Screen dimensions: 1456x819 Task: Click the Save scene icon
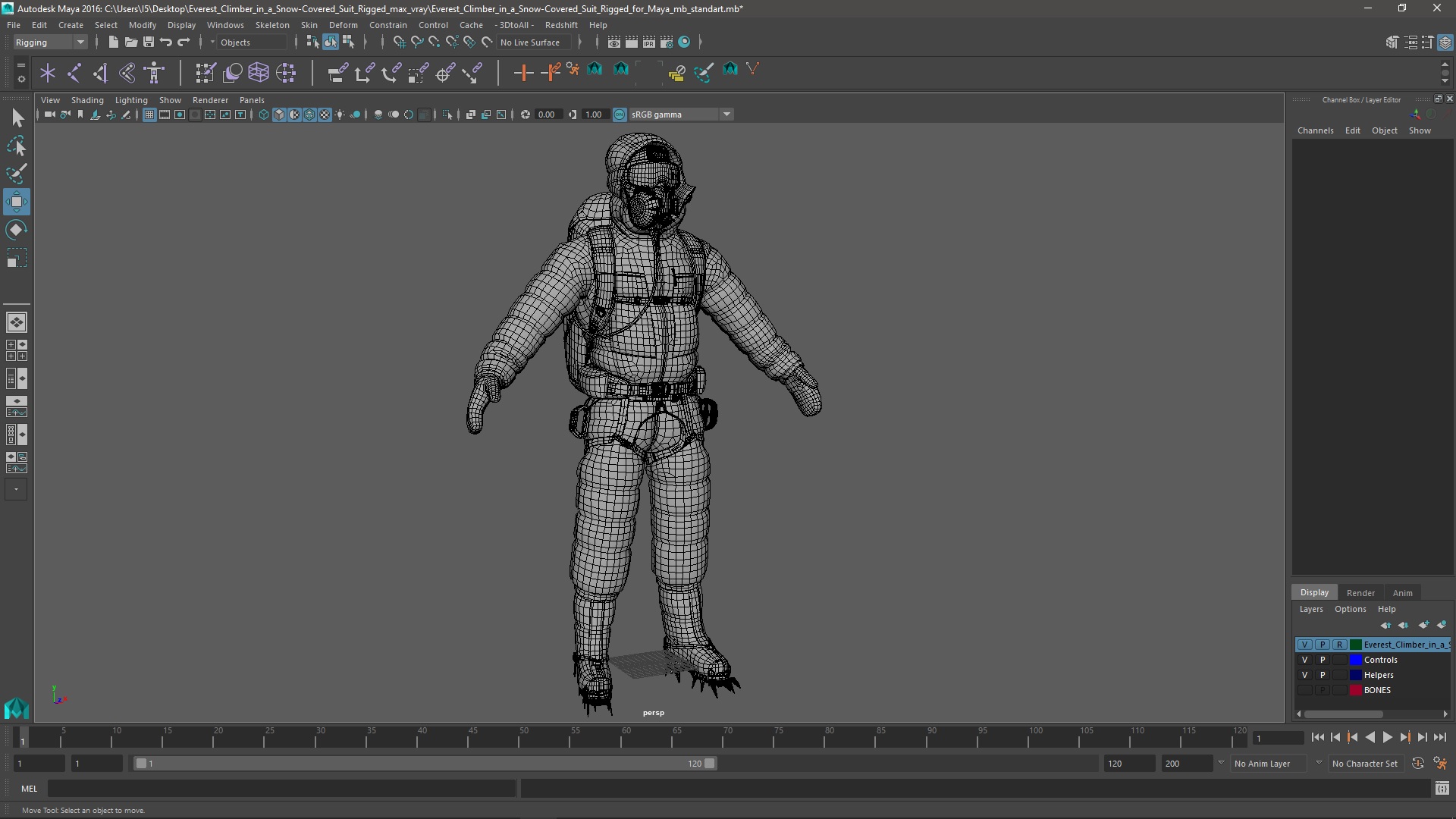[149, 42]
